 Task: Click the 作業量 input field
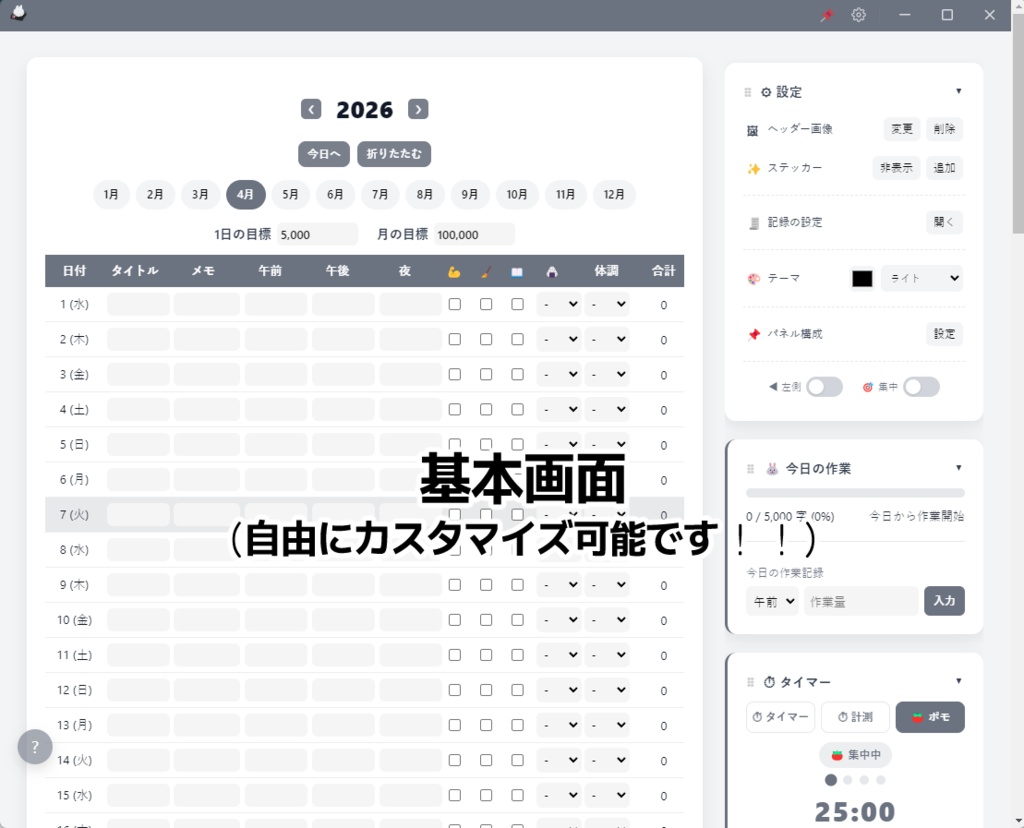(x=860, y=601)
